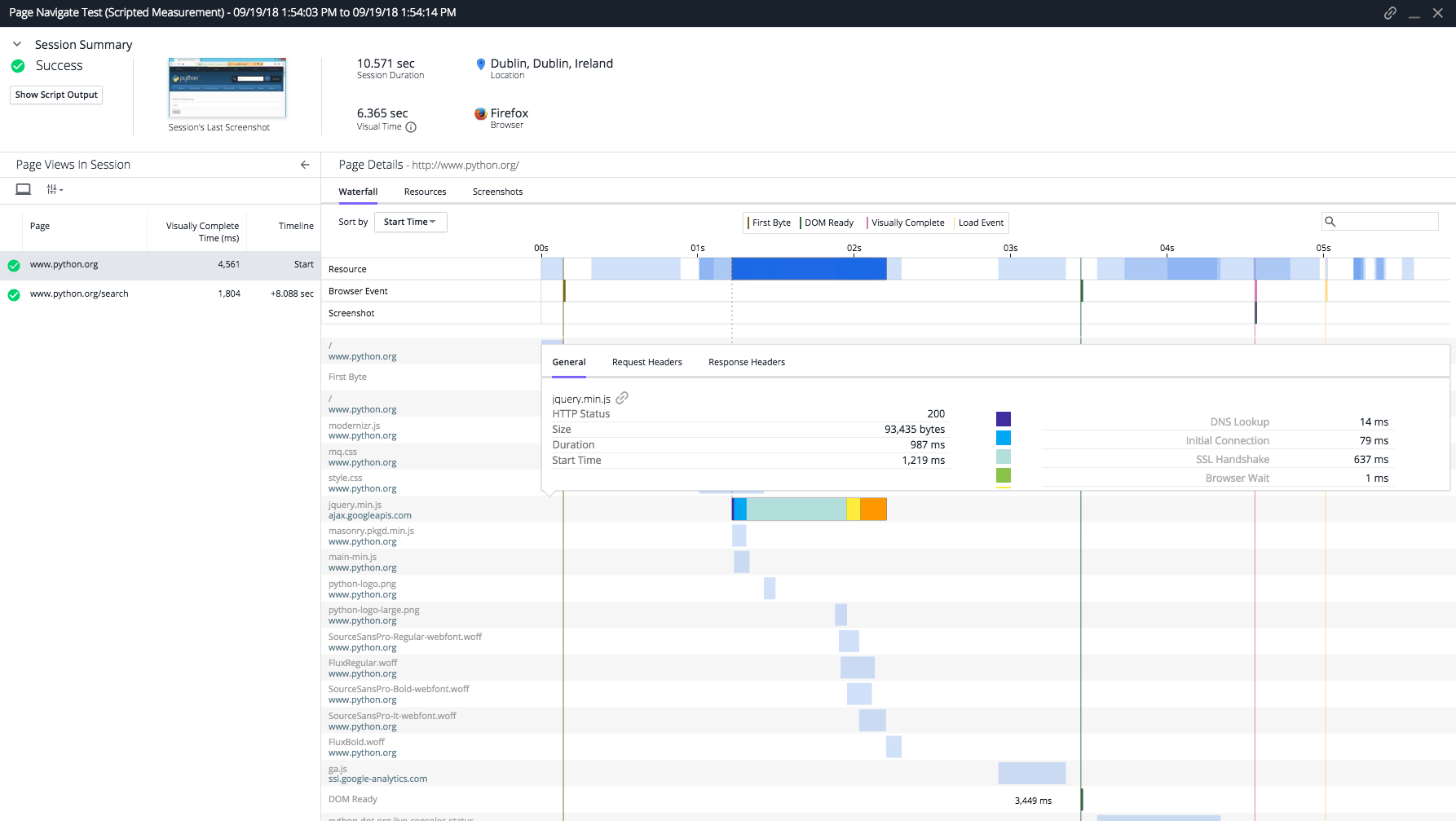Click the SSL Handshake color swatch
The width and height of the screenshot is (1456, 821).
click(1004, 457)
